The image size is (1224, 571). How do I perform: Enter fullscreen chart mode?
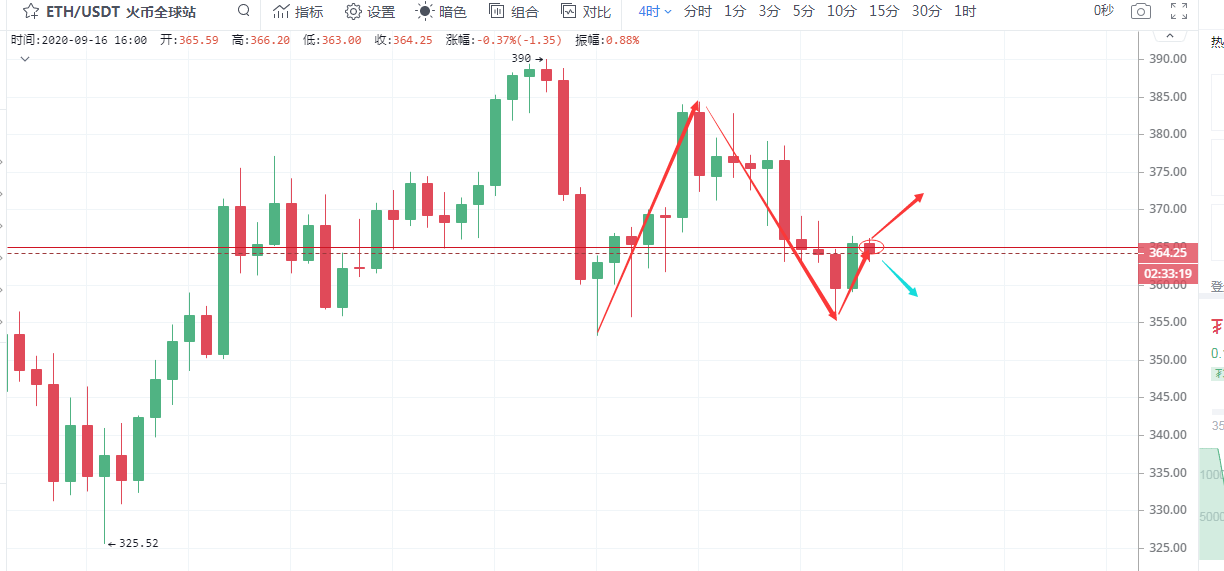(x=1179, y=12)
